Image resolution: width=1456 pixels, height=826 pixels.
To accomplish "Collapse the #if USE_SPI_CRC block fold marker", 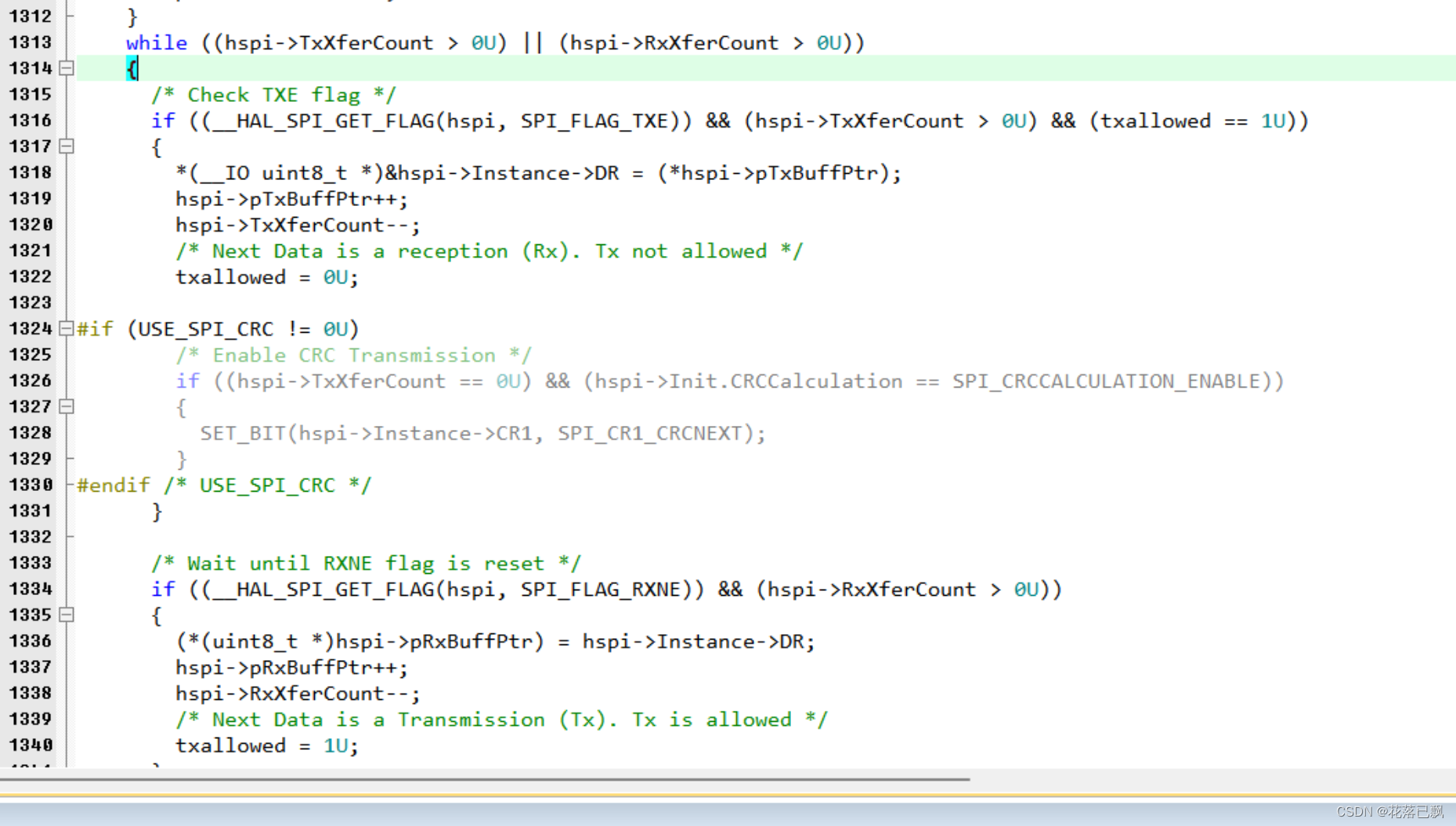I will 67,329.
